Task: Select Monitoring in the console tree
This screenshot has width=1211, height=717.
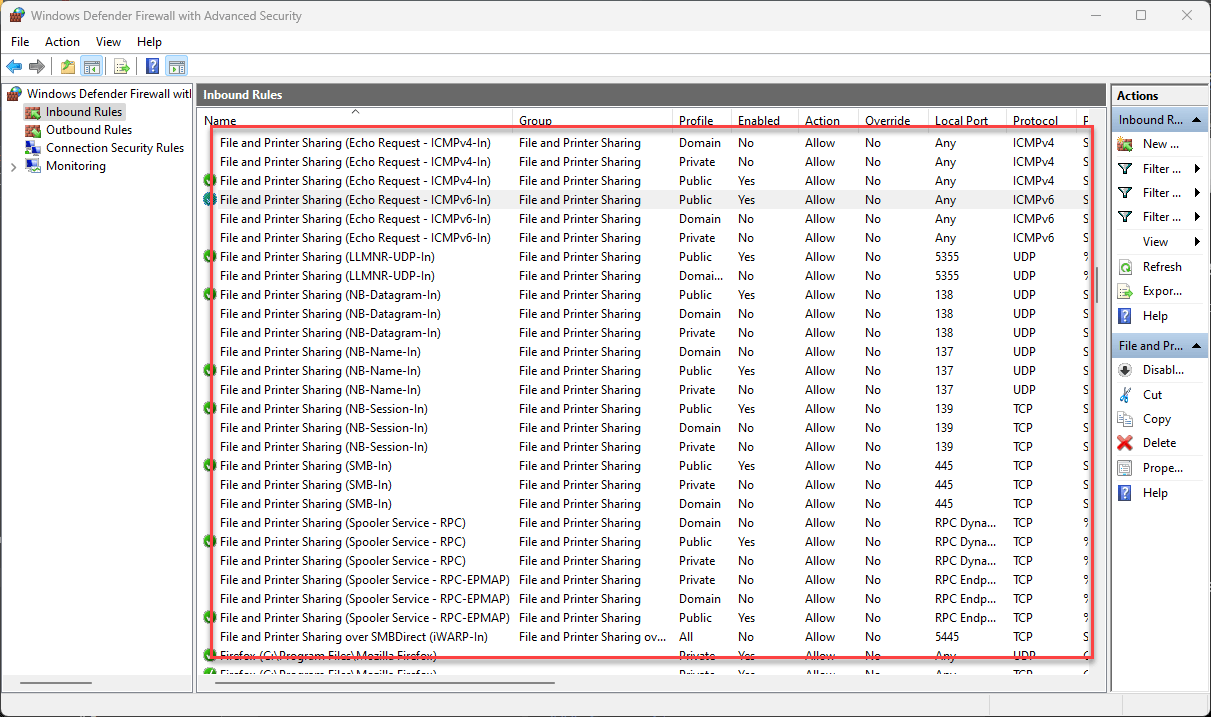Action: (x=76, y=166)
